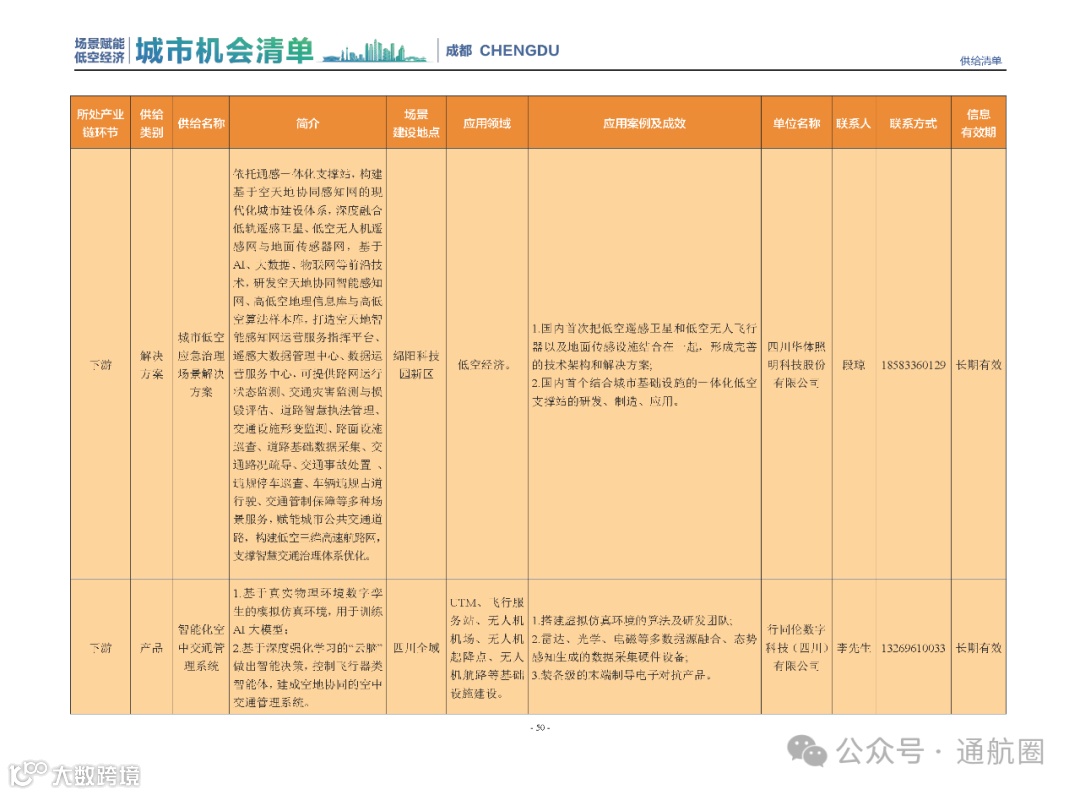
Task: Select phone number 18583360129
Action: pyautogui.click(x=913, y=364)
